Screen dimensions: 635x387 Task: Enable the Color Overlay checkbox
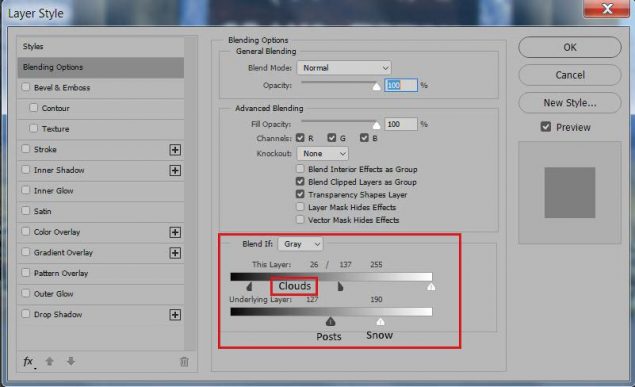pyautogui.click(x=26, y=232)
